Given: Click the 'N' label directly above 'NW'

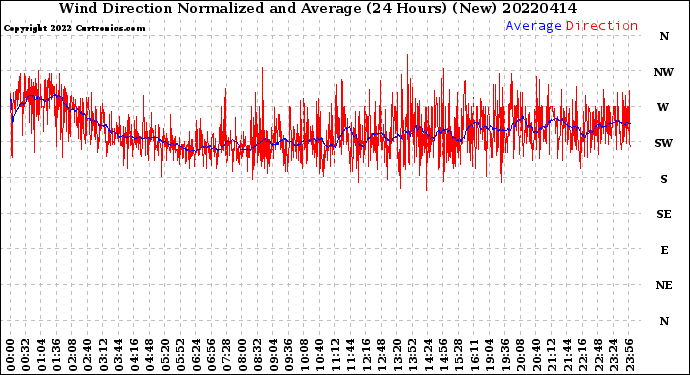Looking at the screenshot, I should point(664,37).
